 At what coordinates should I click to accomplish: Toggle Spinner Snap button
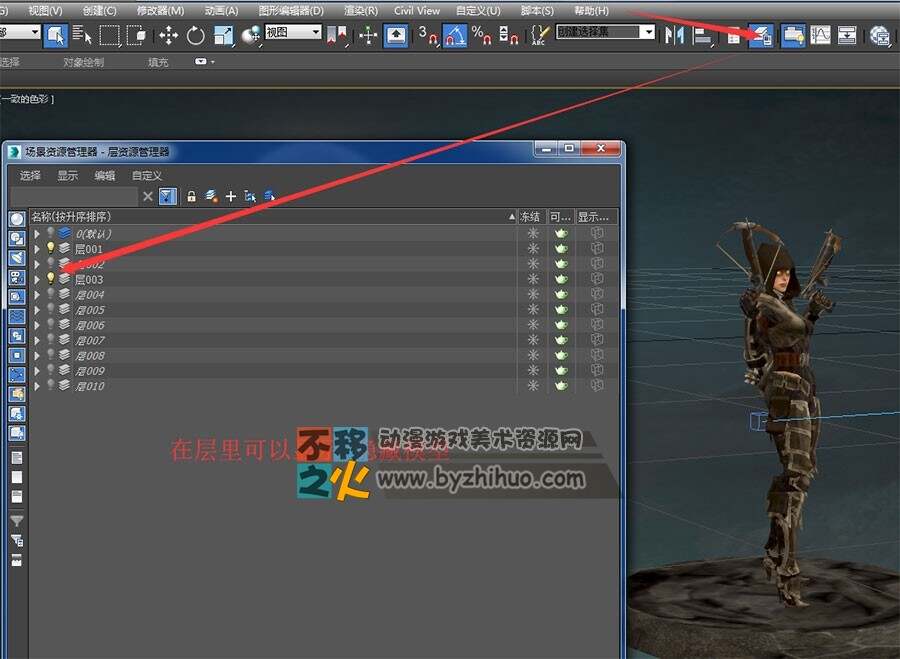(x=509, y=36)
